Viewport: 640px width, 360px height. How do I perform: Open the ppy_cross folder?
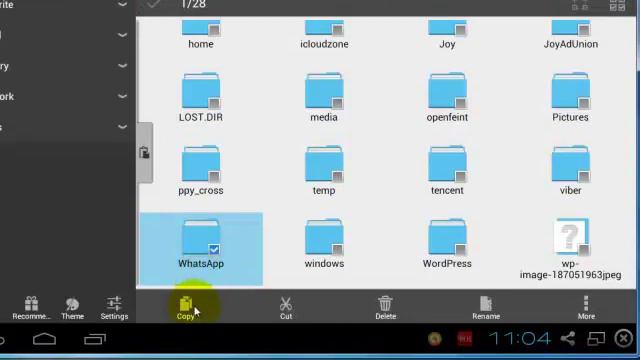click(x=201, y=171)
